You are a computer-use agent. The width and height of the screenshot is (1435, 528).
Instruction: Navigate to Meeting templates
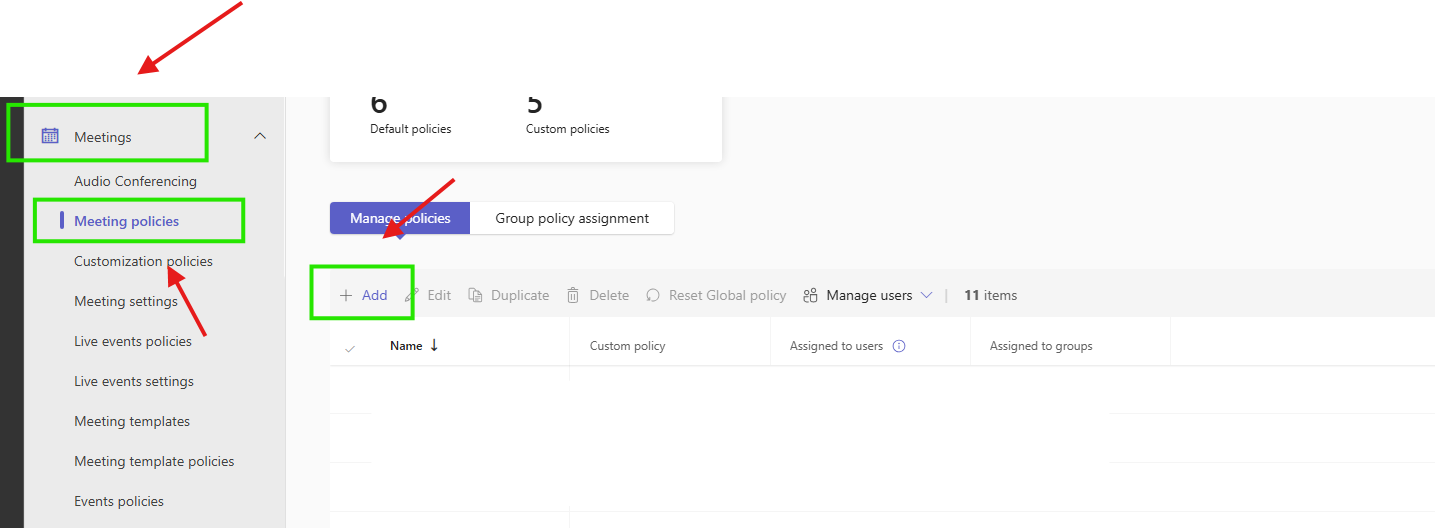pos(132,421)
